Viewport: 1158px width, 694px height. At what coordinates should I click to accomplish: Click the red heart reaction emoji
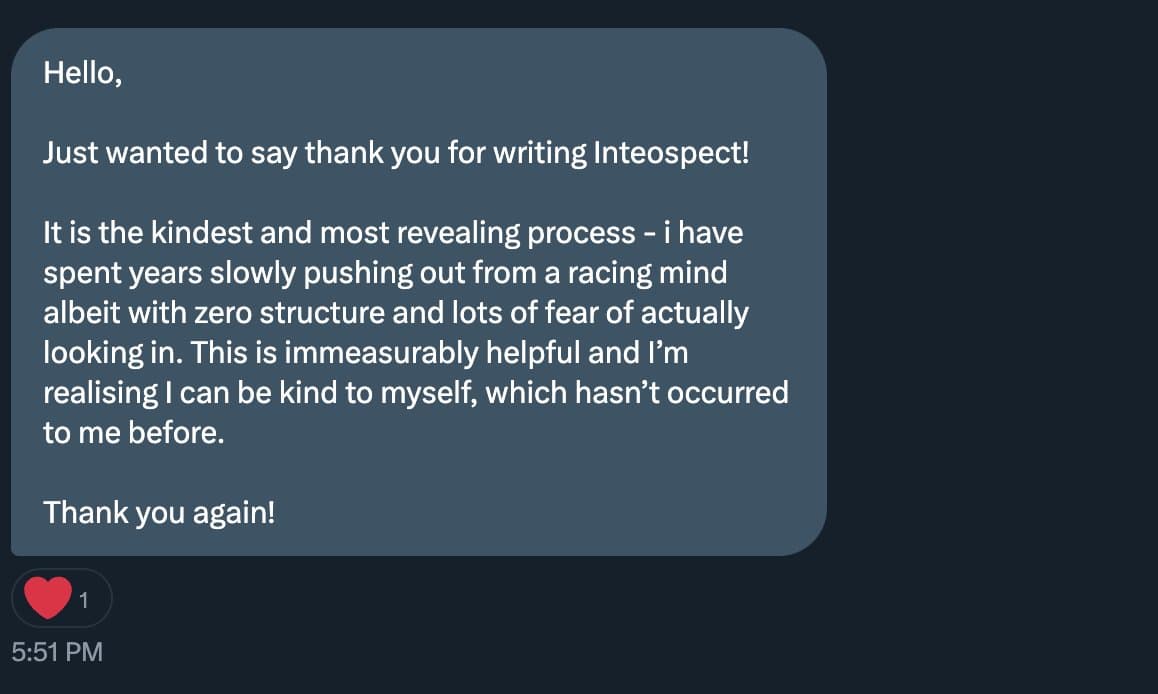pos(47,598)
